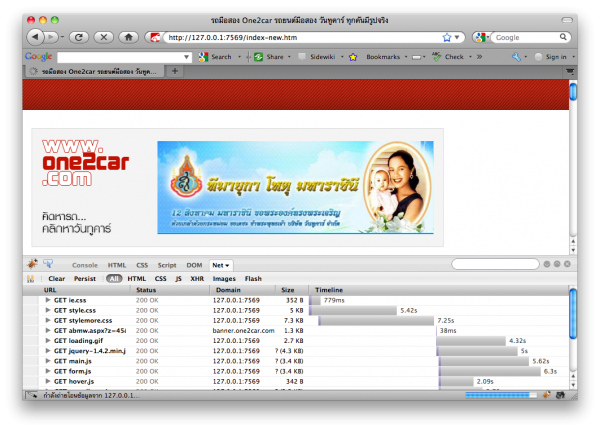Screen dimensions: 600x431
Task: Click the Google toolbar logo
Action: pos(38,57)
